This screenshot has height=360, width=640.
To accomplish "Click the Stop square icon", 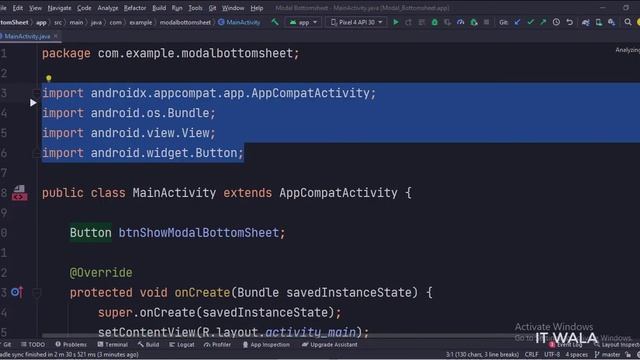I will click(x=487, y=22).
